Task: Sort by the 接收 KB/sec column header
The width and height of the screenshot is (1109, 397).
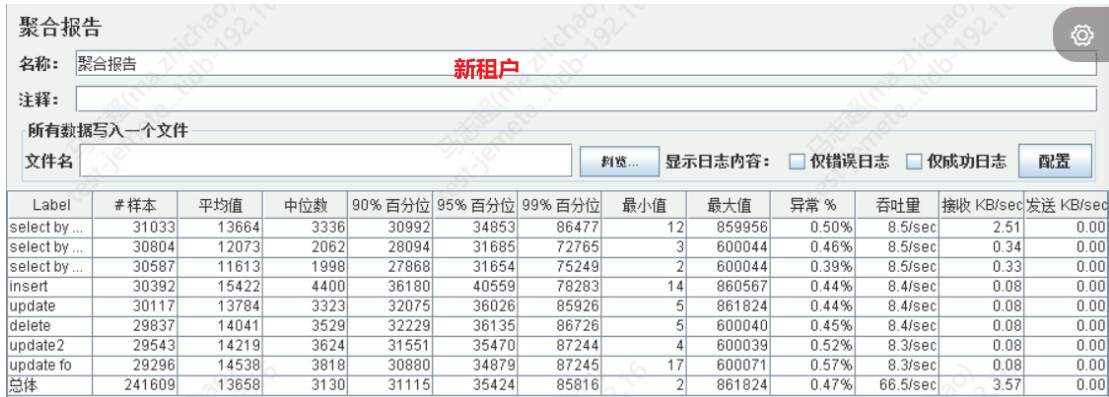Action: coord(982,205)
